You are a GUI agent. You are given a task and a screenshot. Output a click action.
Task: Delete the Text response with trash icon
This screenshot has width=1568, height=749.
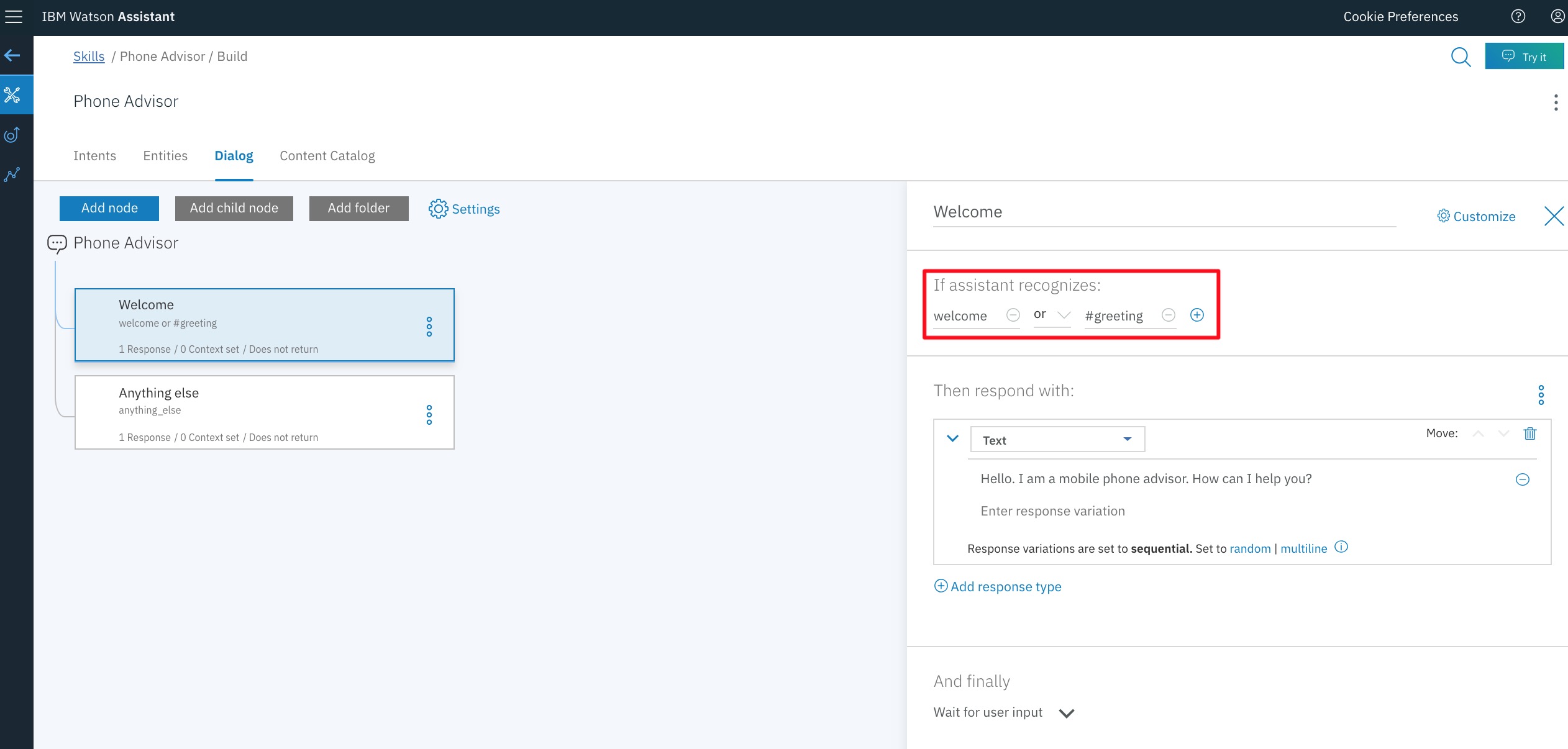[x=1530, y=434]
